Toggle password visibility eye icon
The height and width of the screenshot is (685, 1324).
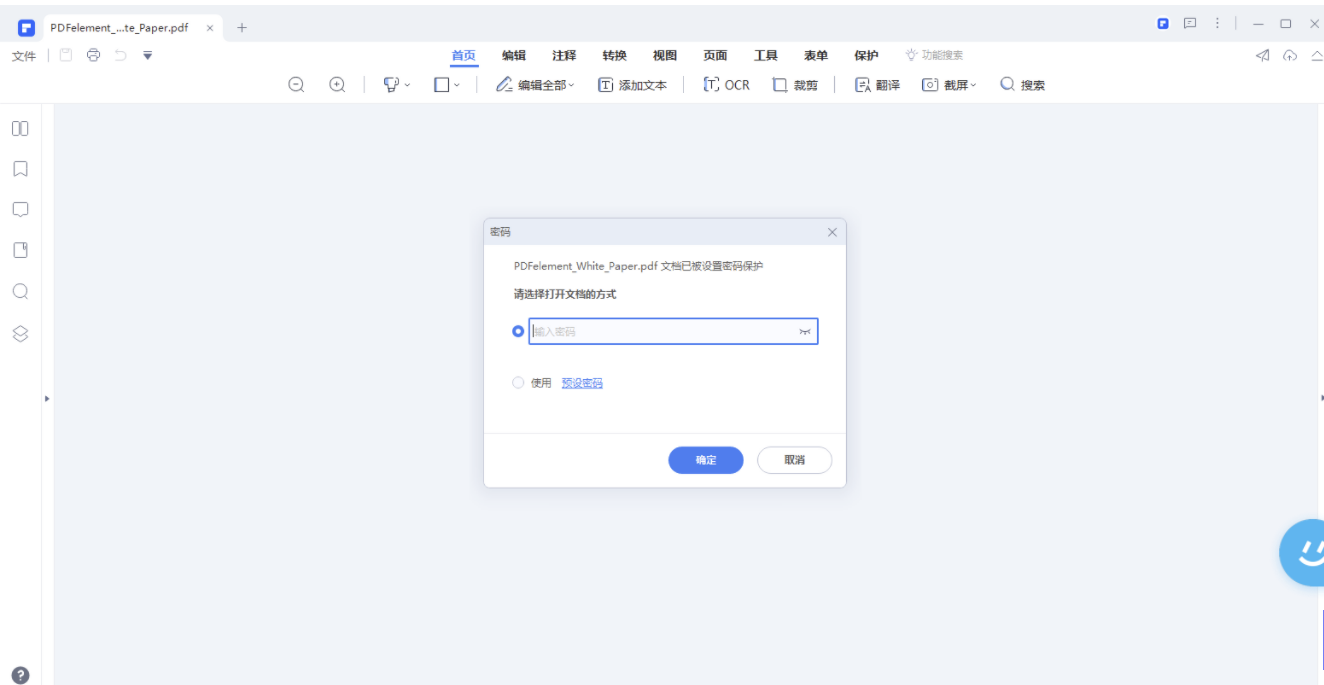coord(804,332)
